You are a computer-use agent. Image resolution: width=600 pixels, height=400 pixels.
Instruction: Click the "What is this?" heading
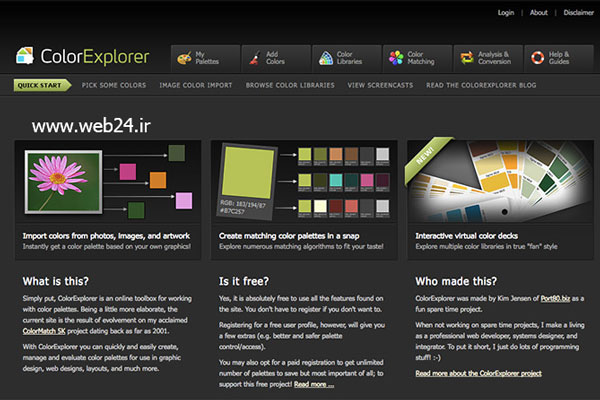[x=55, y=281]
